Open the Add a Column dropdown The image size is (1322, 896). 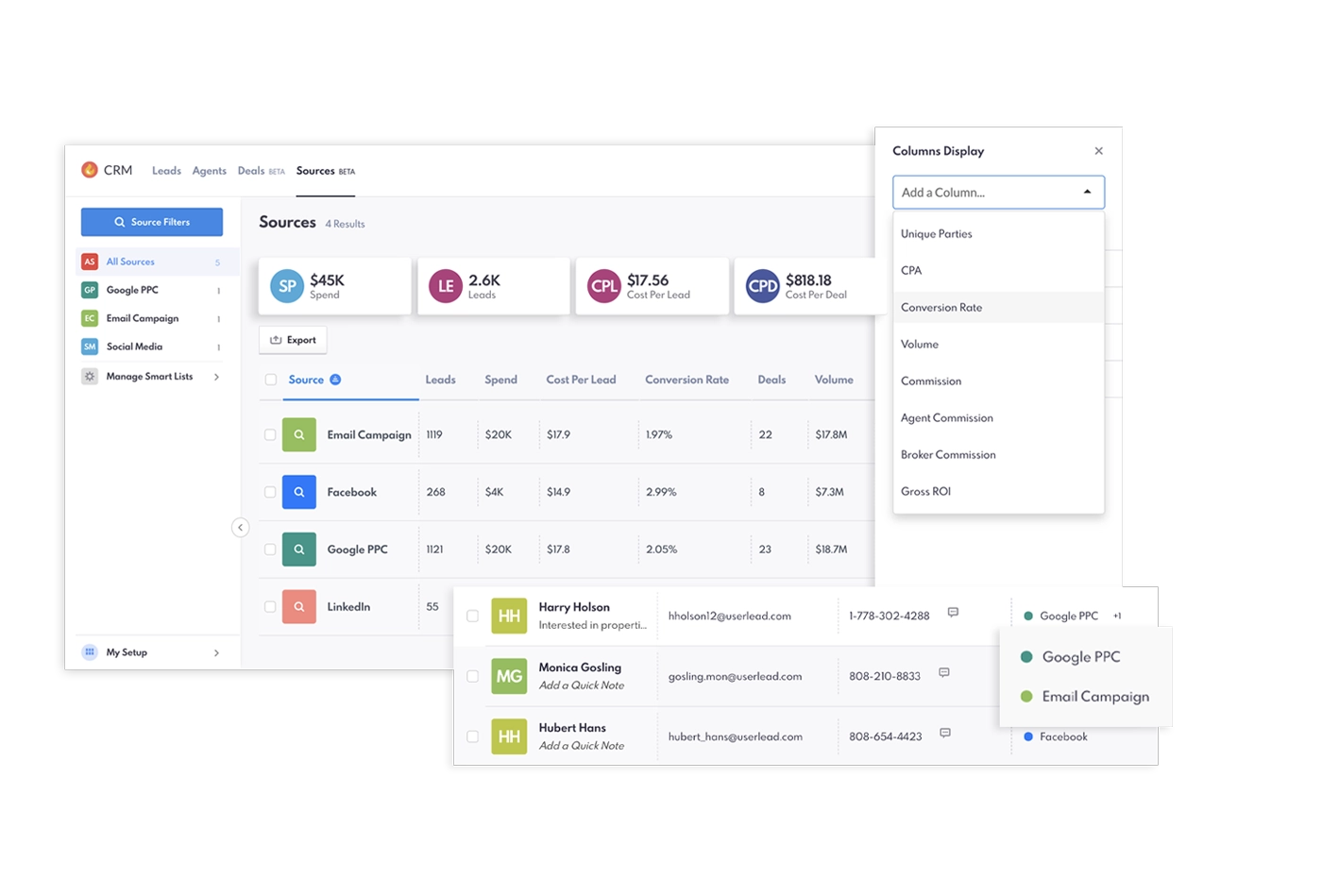pos(998,192)
